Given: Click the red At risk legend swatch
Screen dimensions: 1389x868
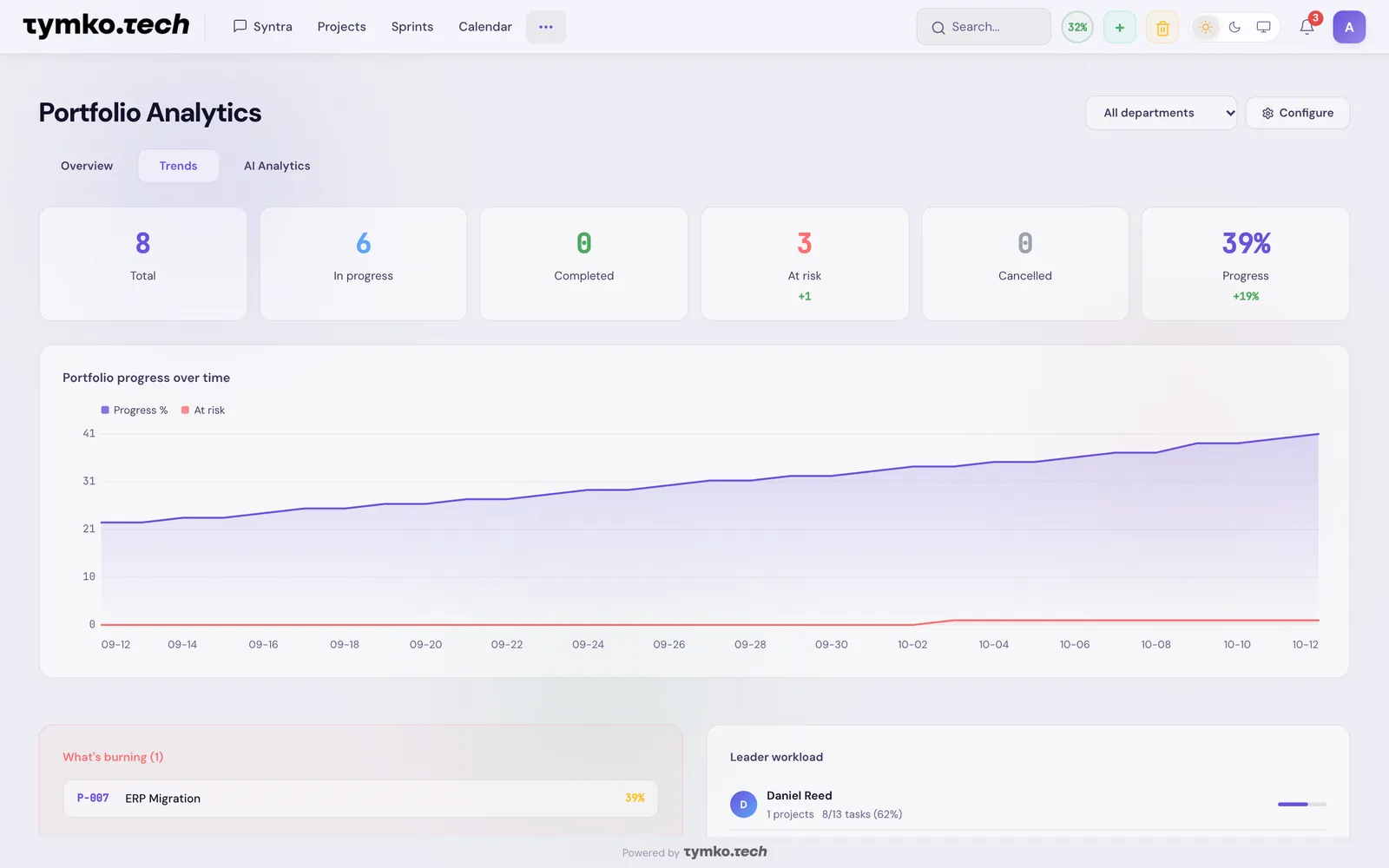Looking at the screenshot, I should tap(185, 410).
